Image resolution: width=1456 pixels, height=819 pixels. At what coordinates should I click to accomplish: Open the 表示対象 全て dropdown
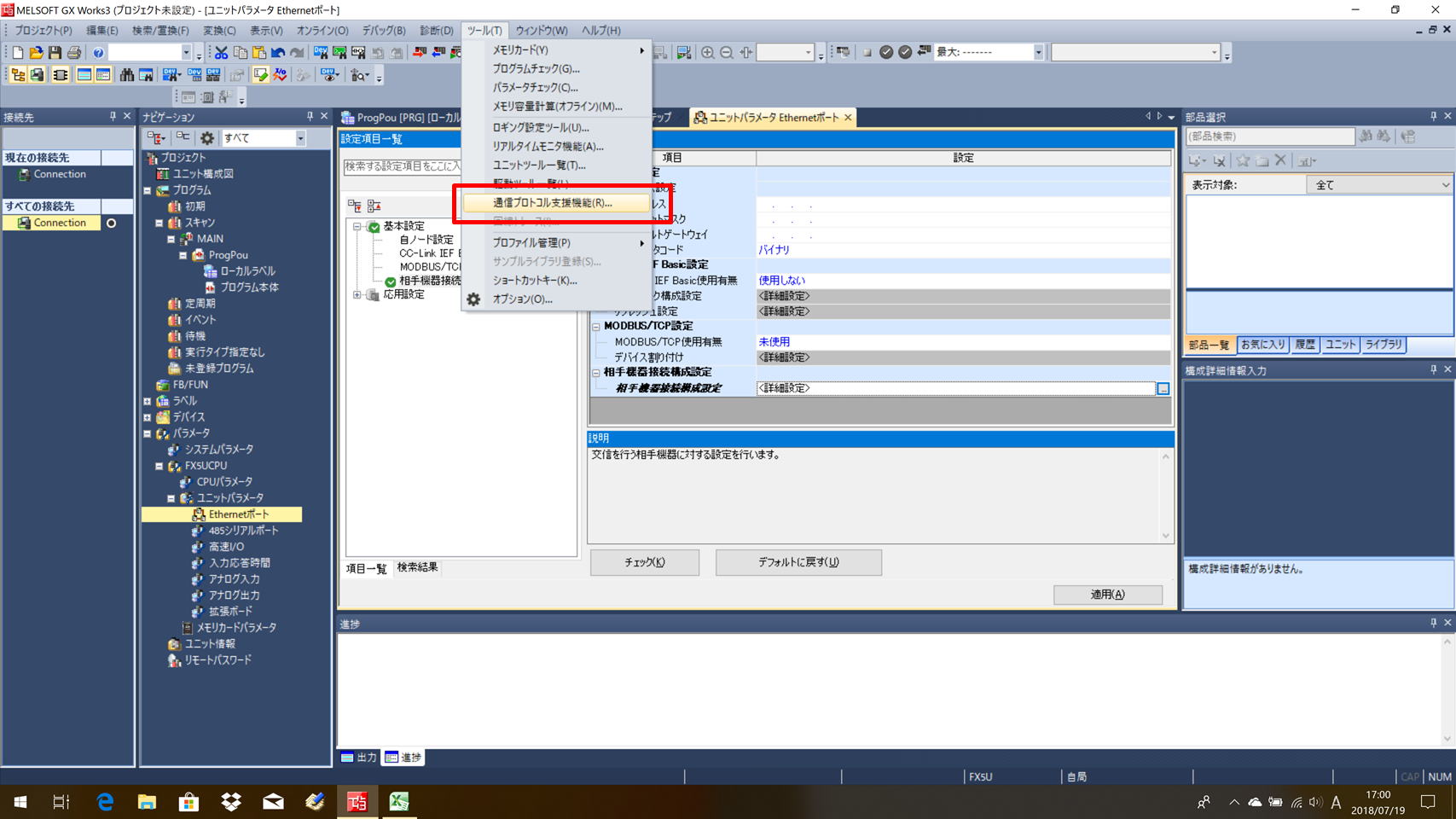click(x=1379, y=185)
